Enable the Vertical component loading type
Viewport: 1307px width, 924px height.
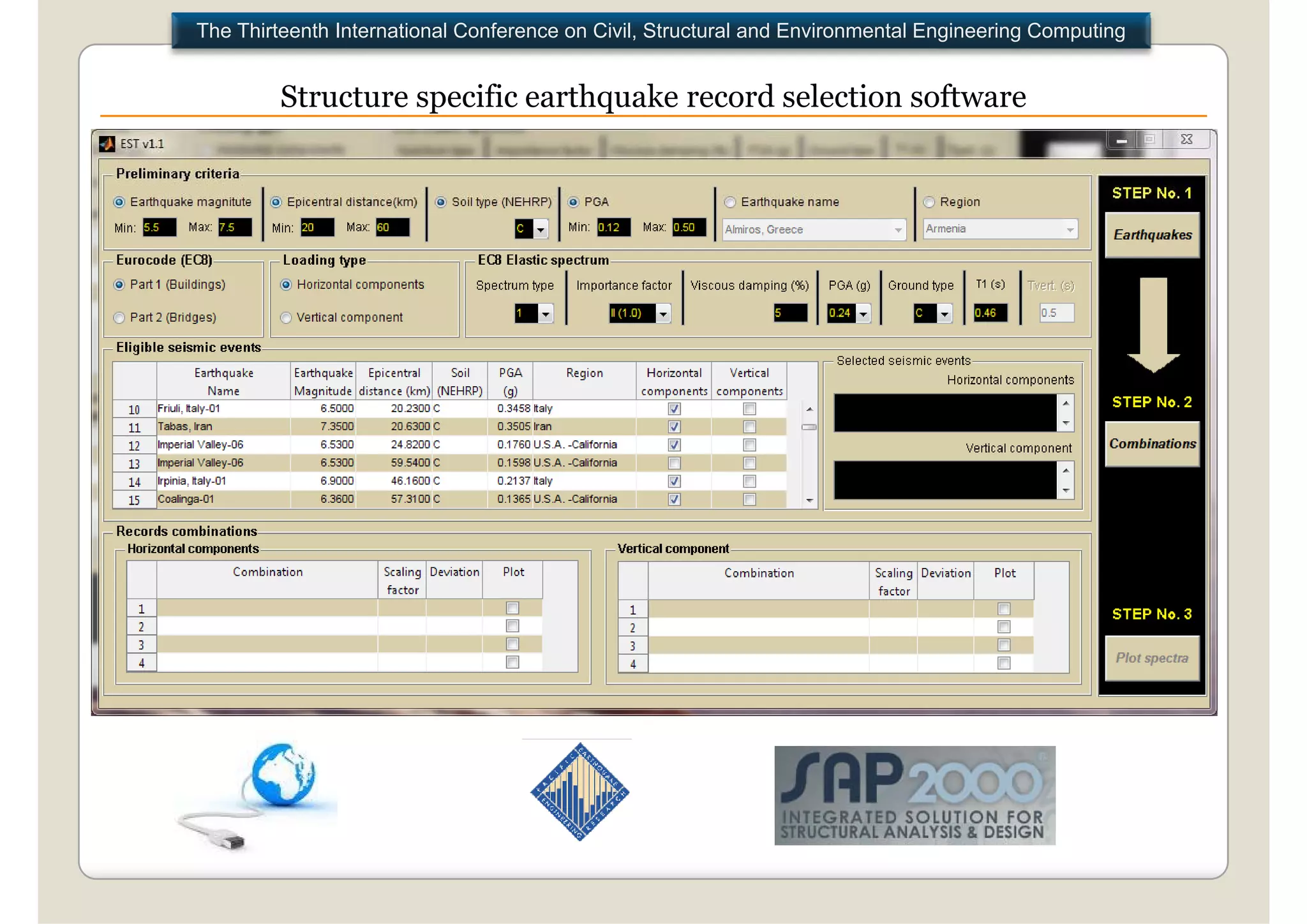coord(286,318)
